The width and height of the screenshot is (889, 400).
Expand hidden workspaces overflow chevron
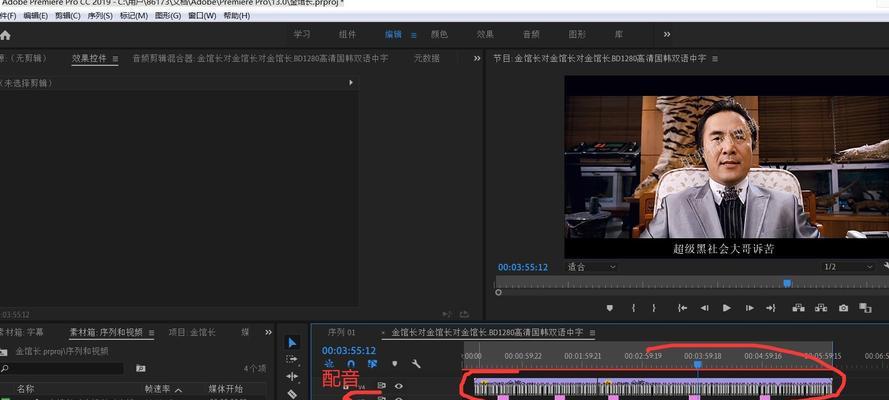[x=667, y=35]
